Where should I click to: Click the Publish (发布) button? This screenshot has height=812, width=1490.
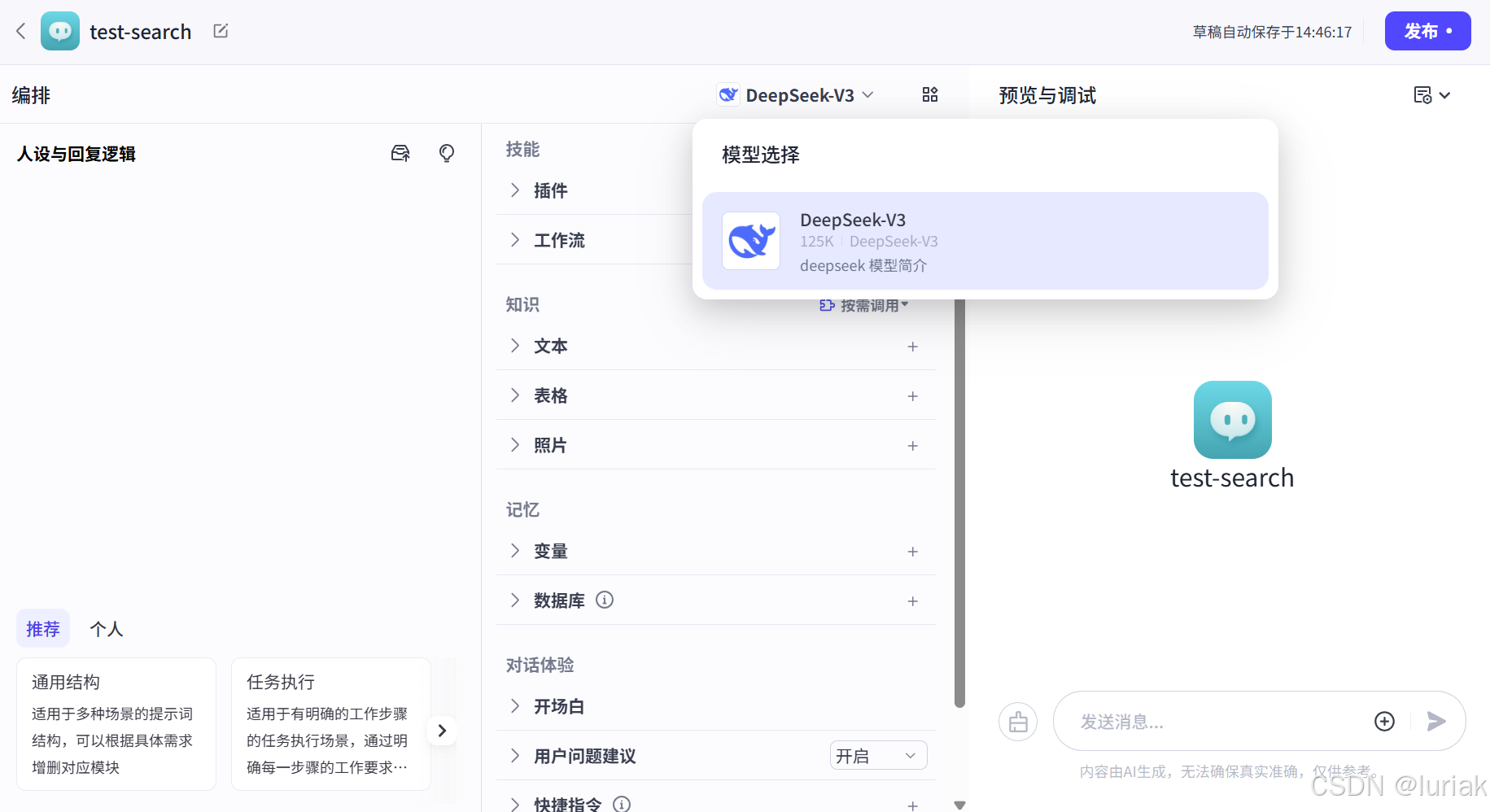point(1427,31)
